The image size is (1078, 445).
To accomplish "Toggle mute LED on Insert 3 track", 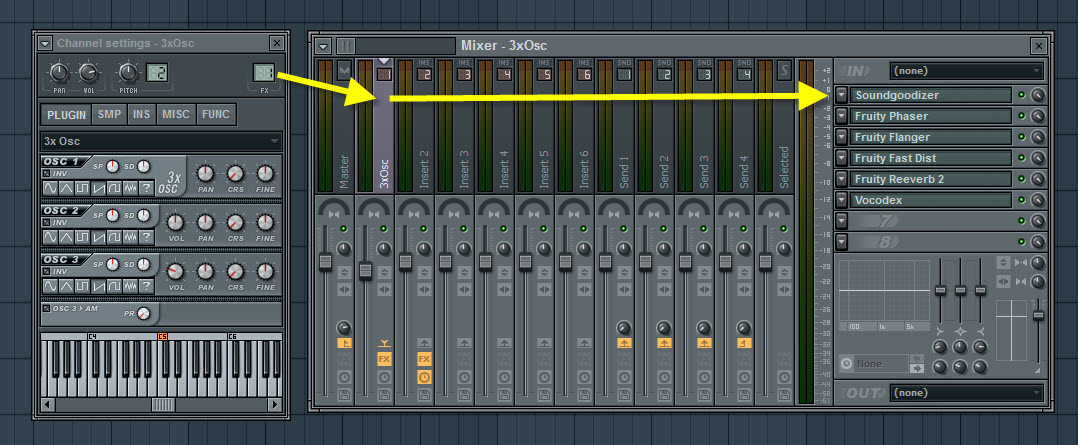I will (x=464, y=229).
